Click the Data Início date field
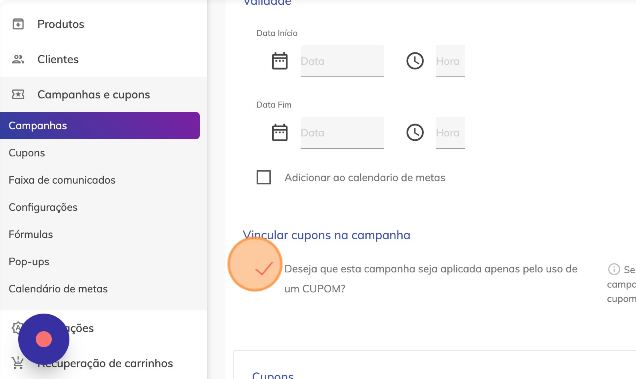This screenshot has height=379, width=636. 342,61
